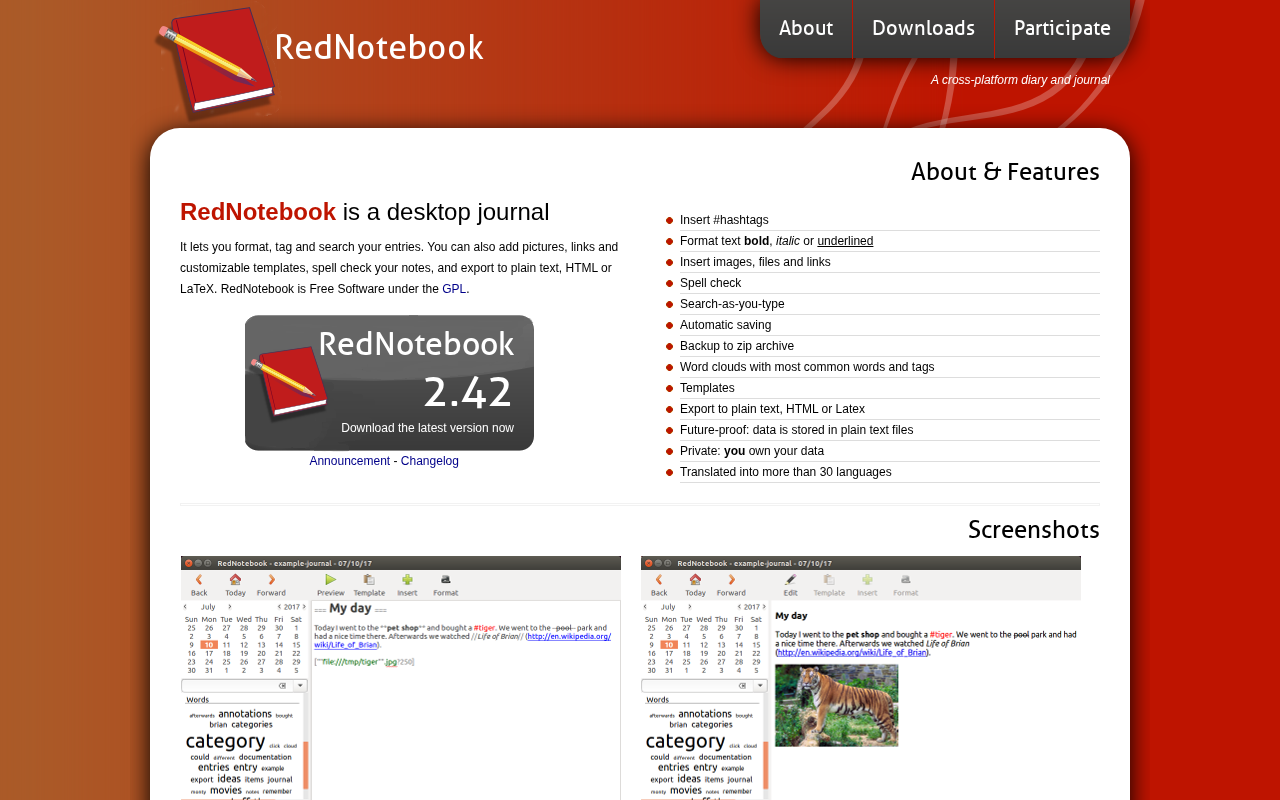Open the Changelog link

(430, 461)
